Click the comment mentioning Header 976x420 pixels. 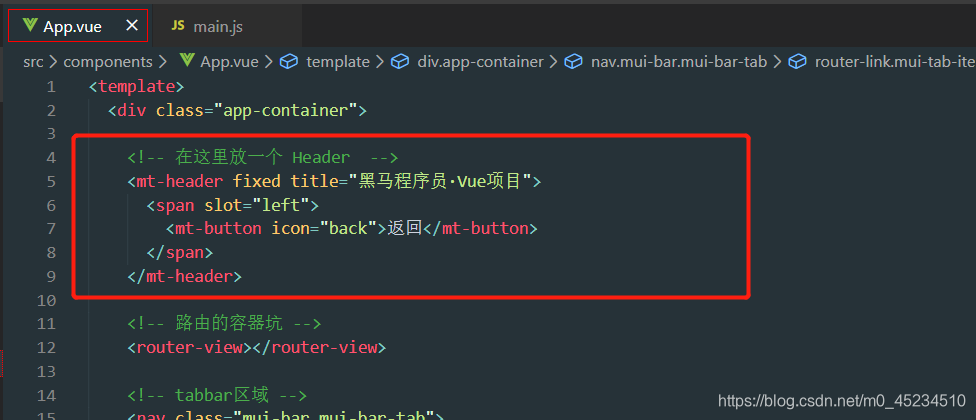coord(263,157)
